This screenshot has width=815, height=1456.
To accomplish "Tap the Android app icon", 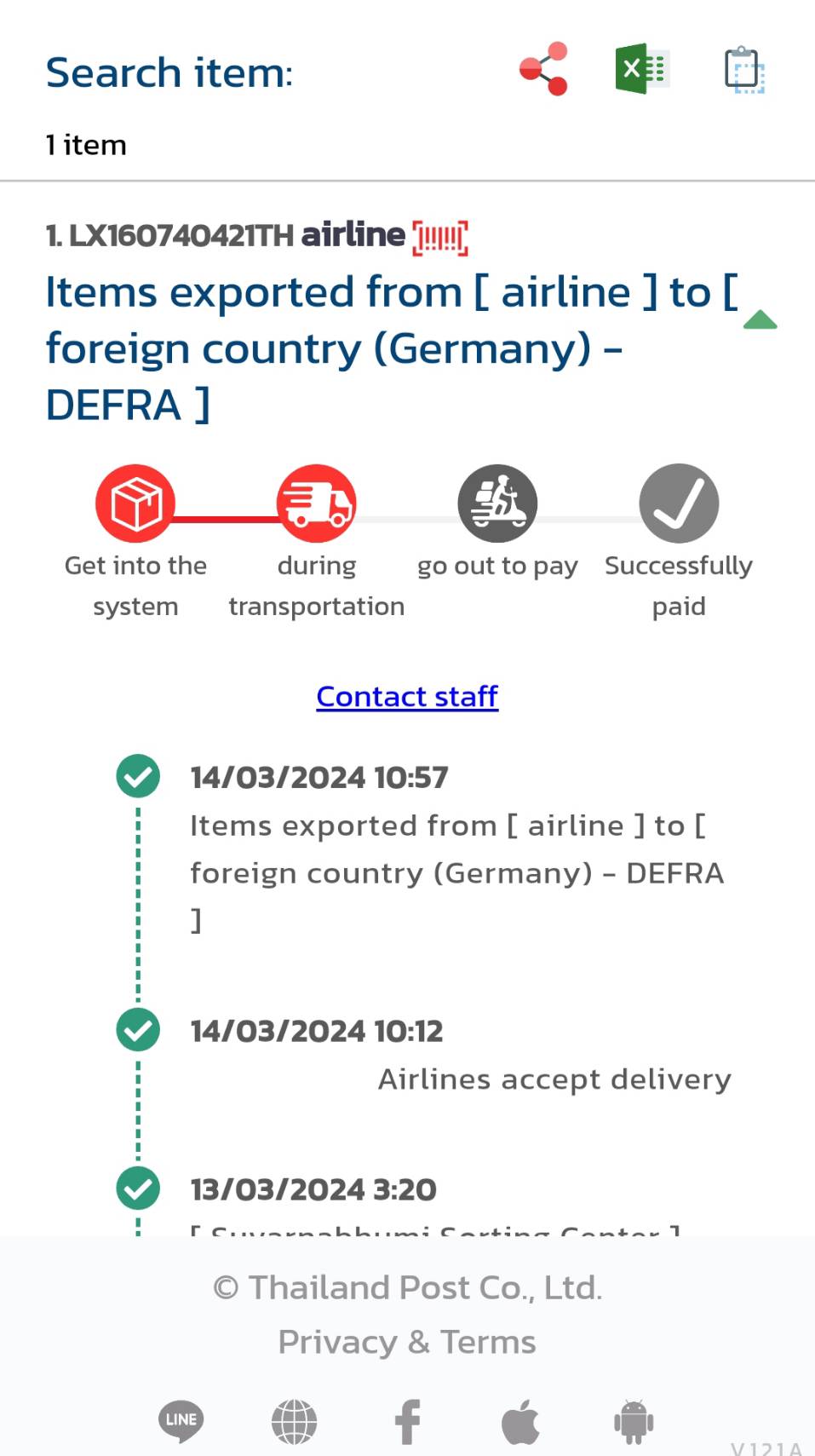I will click(633, 1422).
